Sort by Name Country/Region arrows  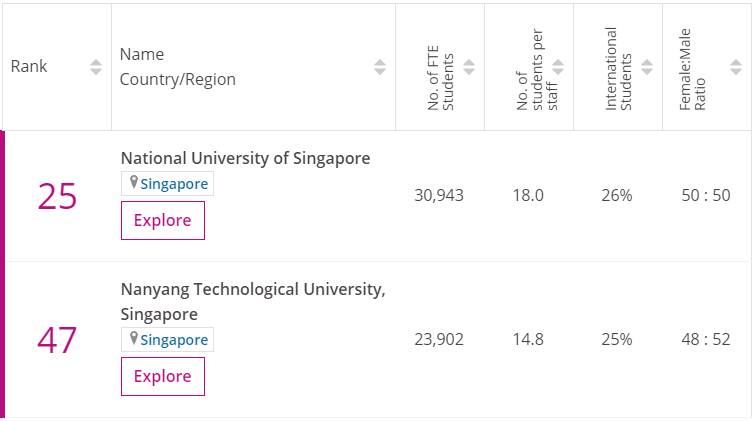[380, 67]
